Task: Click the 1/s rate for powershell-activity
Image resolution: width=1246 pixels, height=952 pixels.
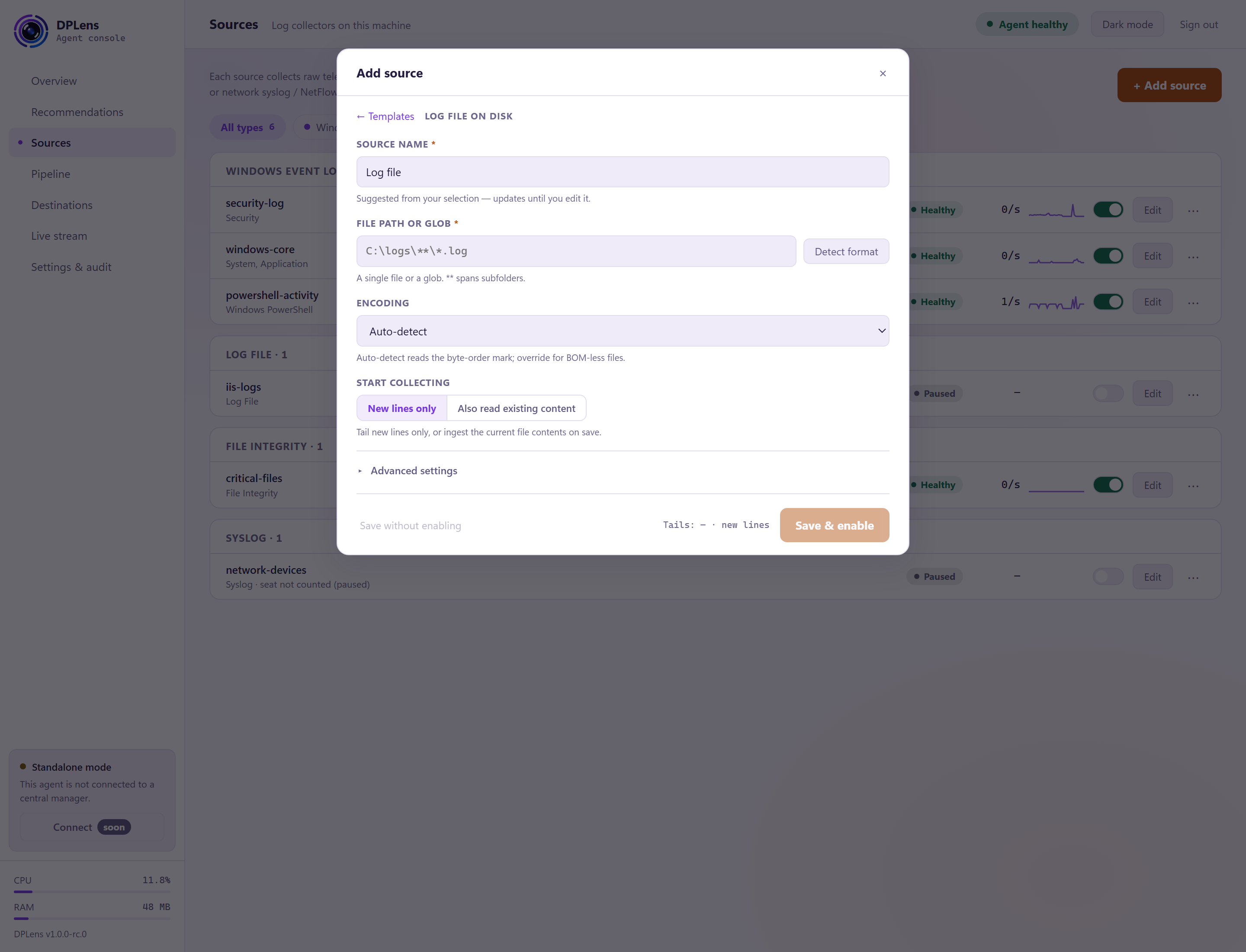Action: [x=1010, y=302]
